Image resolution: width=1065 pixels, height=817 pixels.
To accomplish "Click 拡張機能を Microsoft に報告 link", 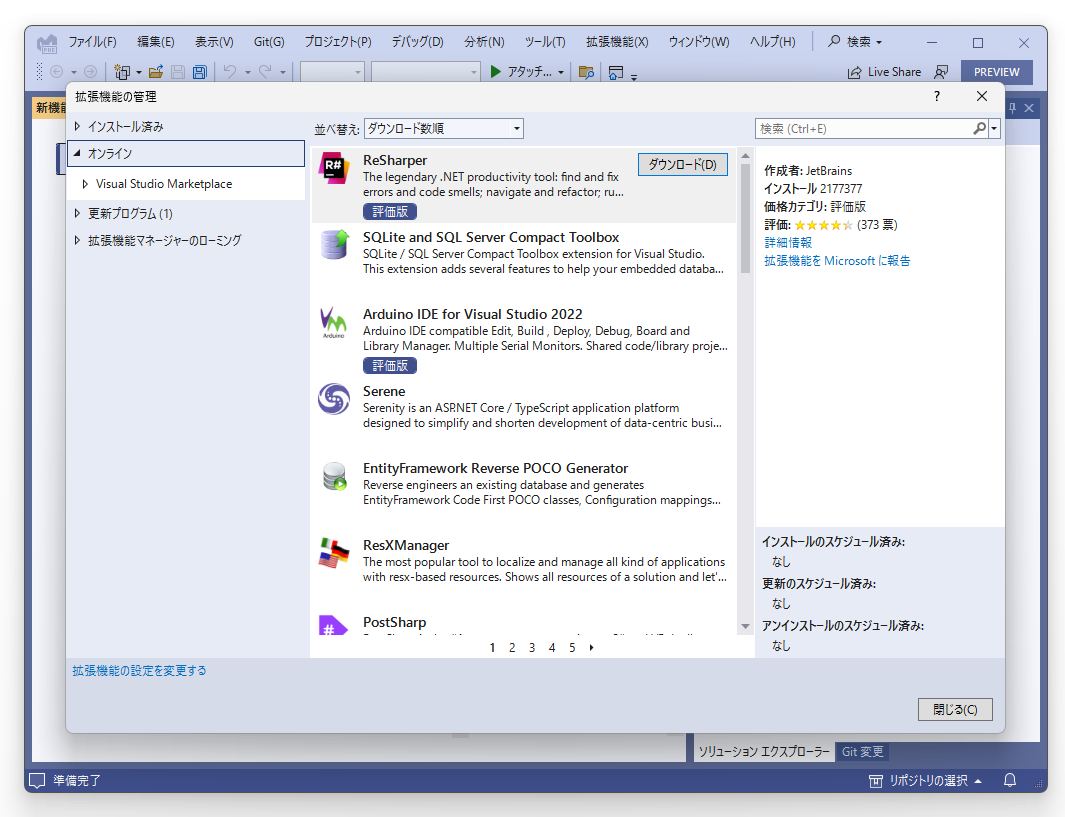I will 837,261.
